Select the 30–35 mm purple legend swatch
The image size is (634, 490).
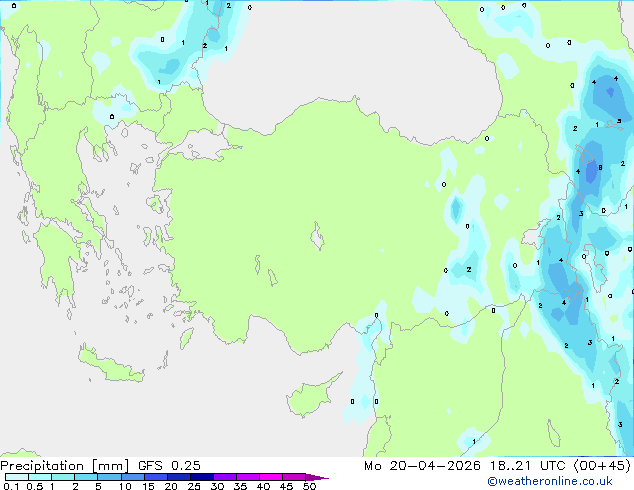[x=225, y=477]
